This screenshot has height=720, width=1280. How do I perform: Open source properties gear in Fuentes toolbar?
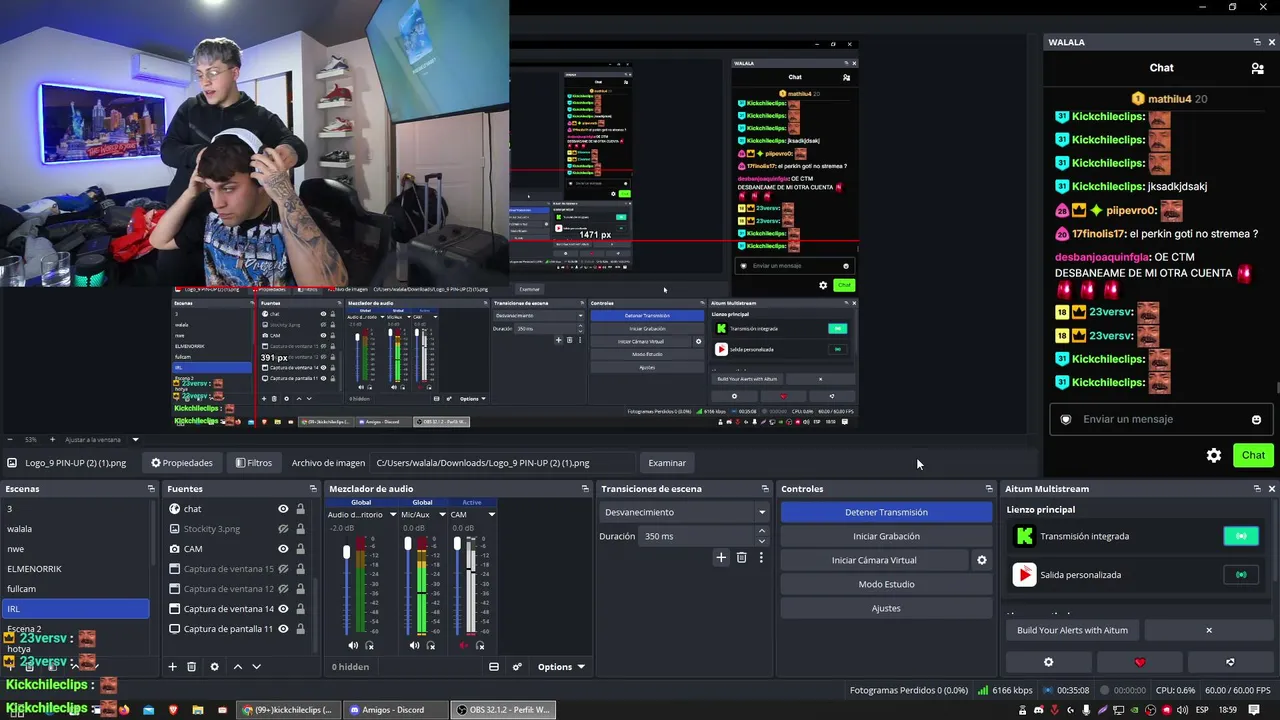coord(214,667)
